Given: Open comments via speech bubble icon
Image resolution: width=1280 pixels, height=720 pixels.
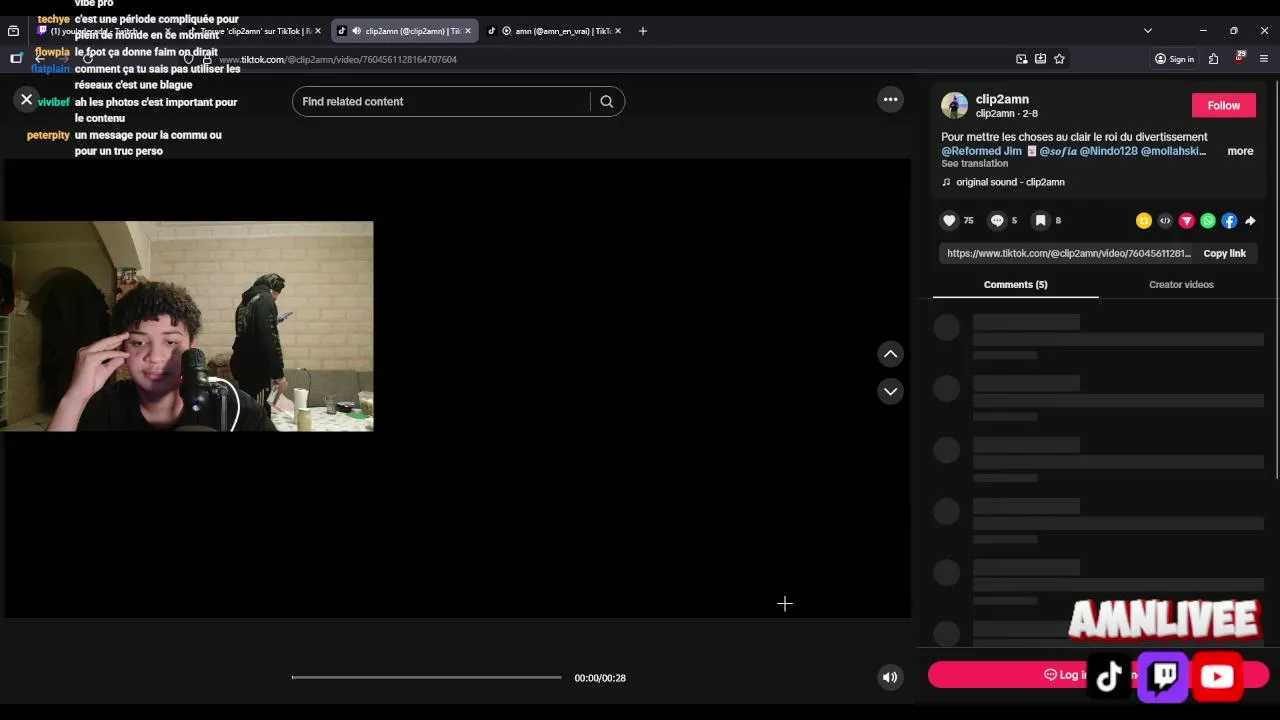Looking at the screenshot, I should coord(997,220).
